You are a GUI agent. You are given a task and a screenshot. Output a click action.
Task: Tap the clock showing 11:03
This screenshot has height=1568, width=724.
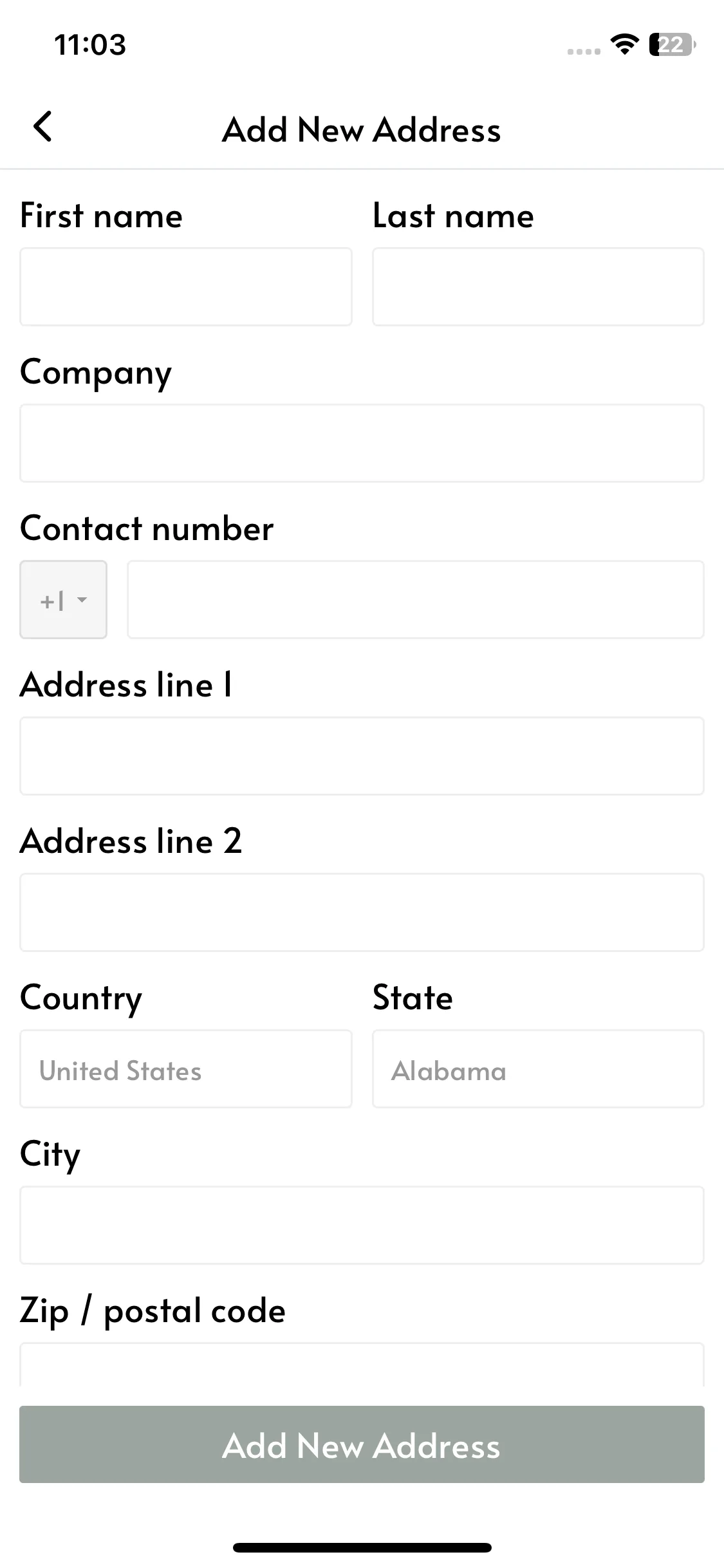coord(90,45)
